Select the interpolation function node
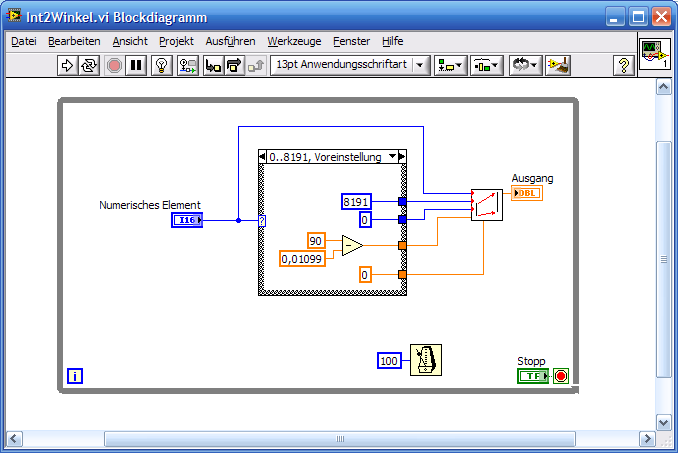This screenshot has height=453, width=678. 487,205
